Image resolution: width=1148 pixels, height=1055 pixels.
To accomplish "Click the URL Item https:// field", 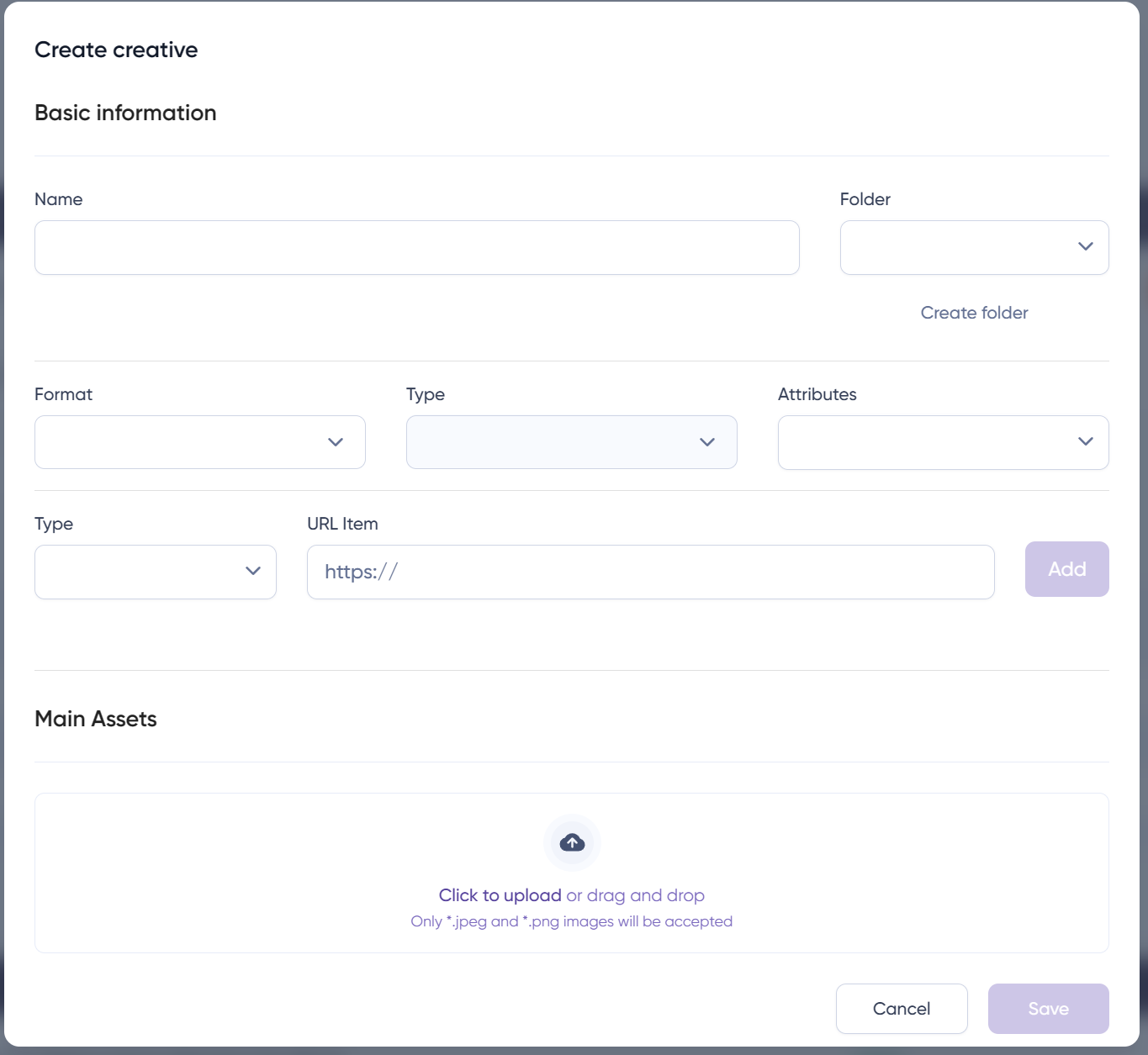I will pos(650,572).
